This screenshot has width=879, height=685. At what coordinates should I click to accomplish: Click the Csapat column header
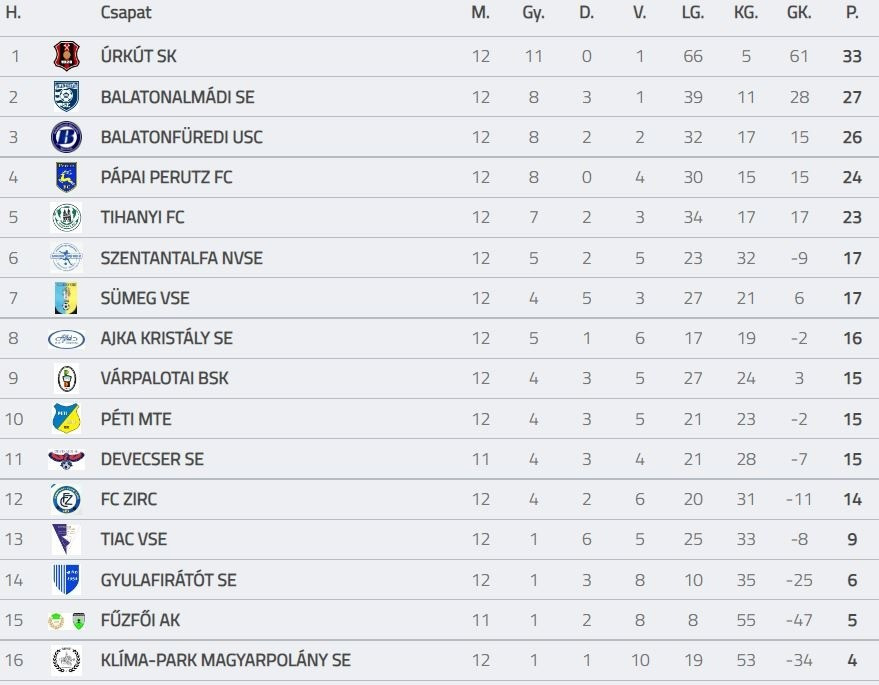point(126,13)
